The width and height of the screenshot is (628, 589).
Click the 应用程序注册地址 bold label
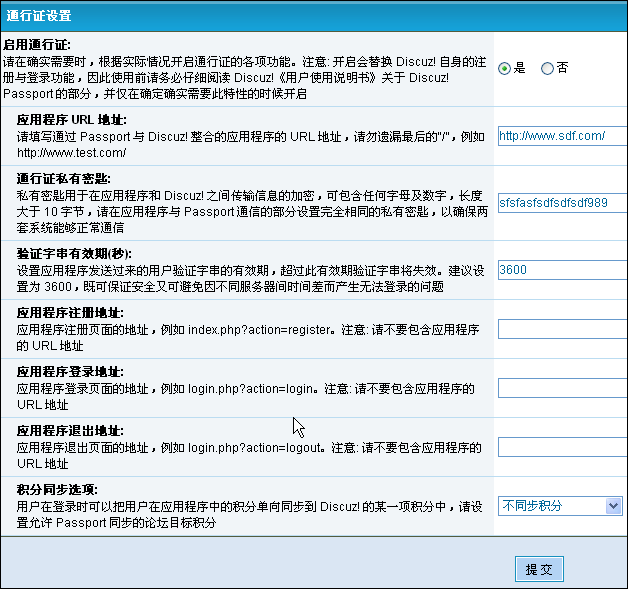point(69,312)
